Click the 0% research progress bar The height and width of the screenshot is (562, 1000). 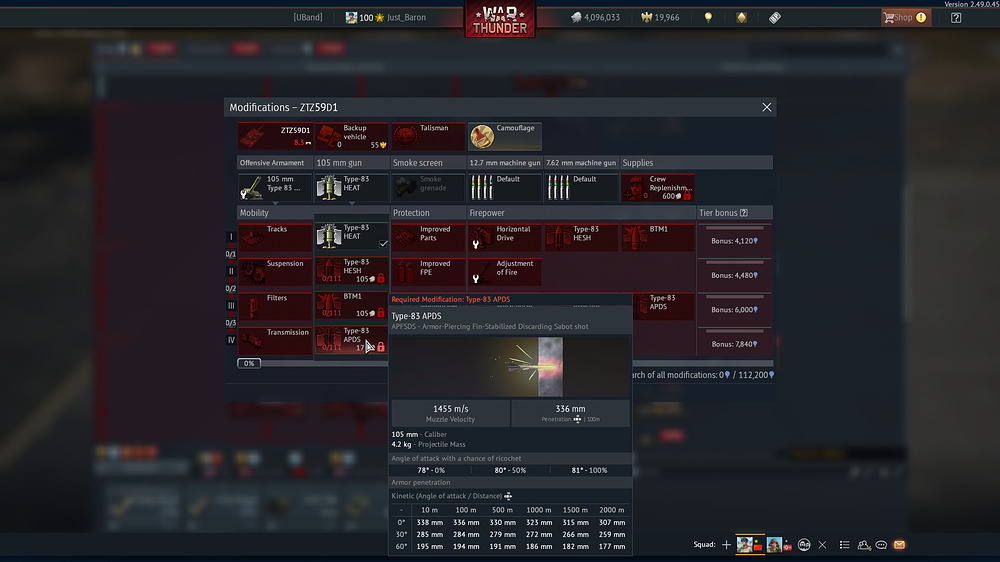pyautogui.click(x=249, y=363)
